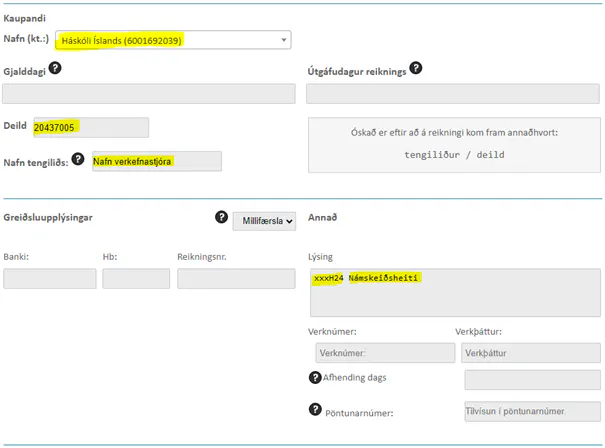Click the Pöntunarnúmer help icon
This screenshot has width=605, height=448.
pyautogui.click(x=315, y=410)
